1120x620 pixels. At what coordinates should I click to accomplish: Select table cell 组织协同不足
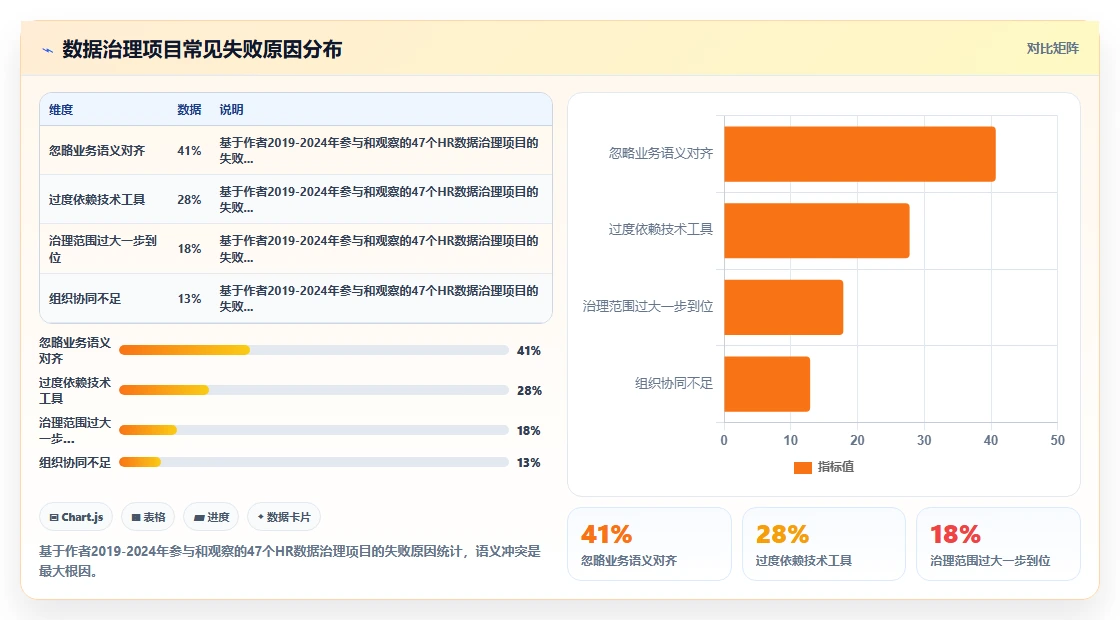(x=84, y=299)
